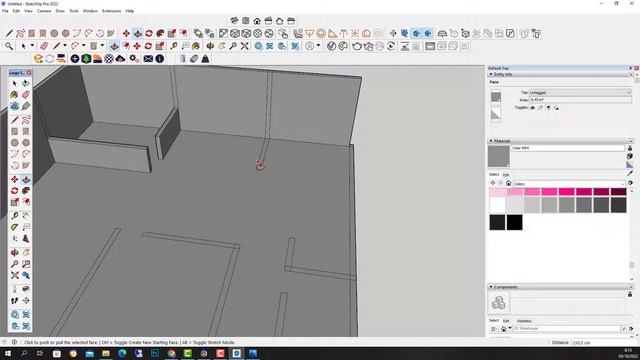
Task: Select the Tape Measure tool in Large Tool Set
Action: [x=15, y=215]
